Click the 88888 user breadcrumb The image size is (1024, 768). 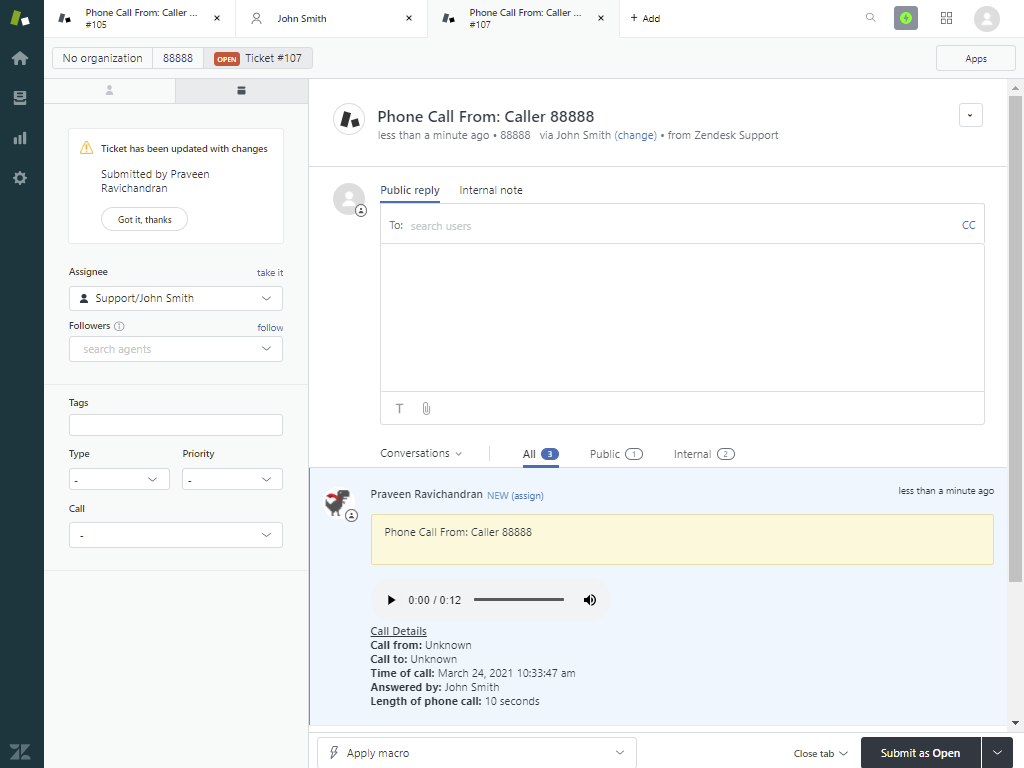pyautogui.click(x=178, y=58)
